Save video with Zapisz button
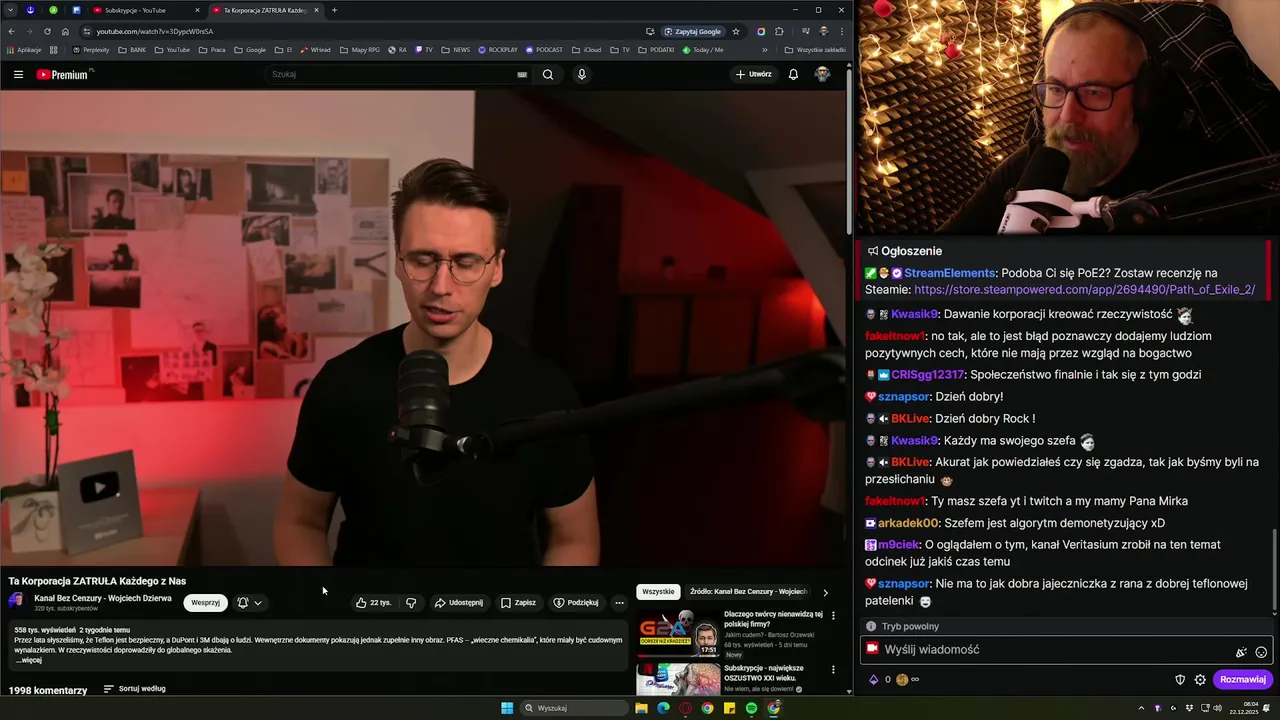1280x720 pixels. (519, 603)
